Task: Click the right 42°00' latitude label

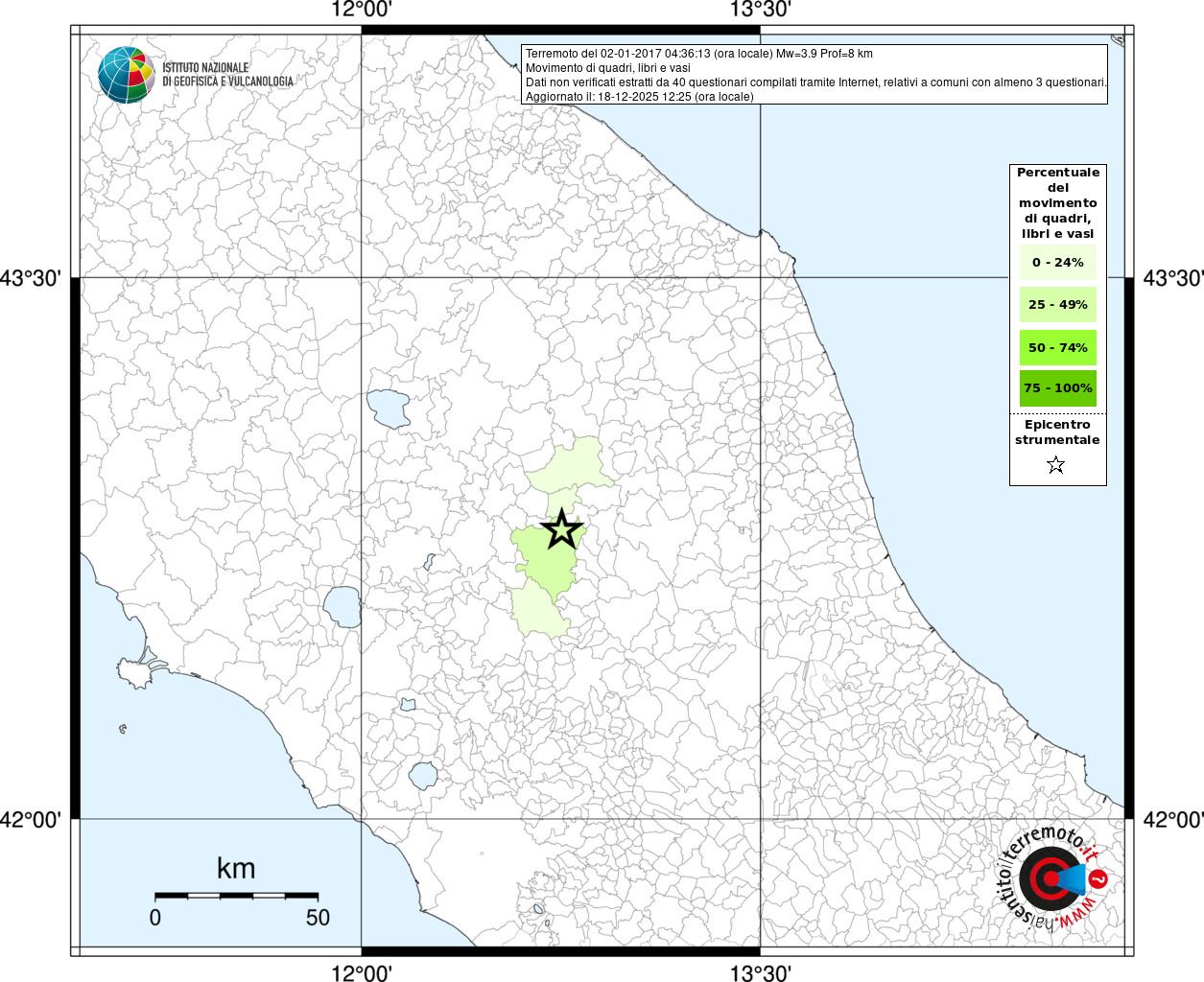Action: (1172, 820)
